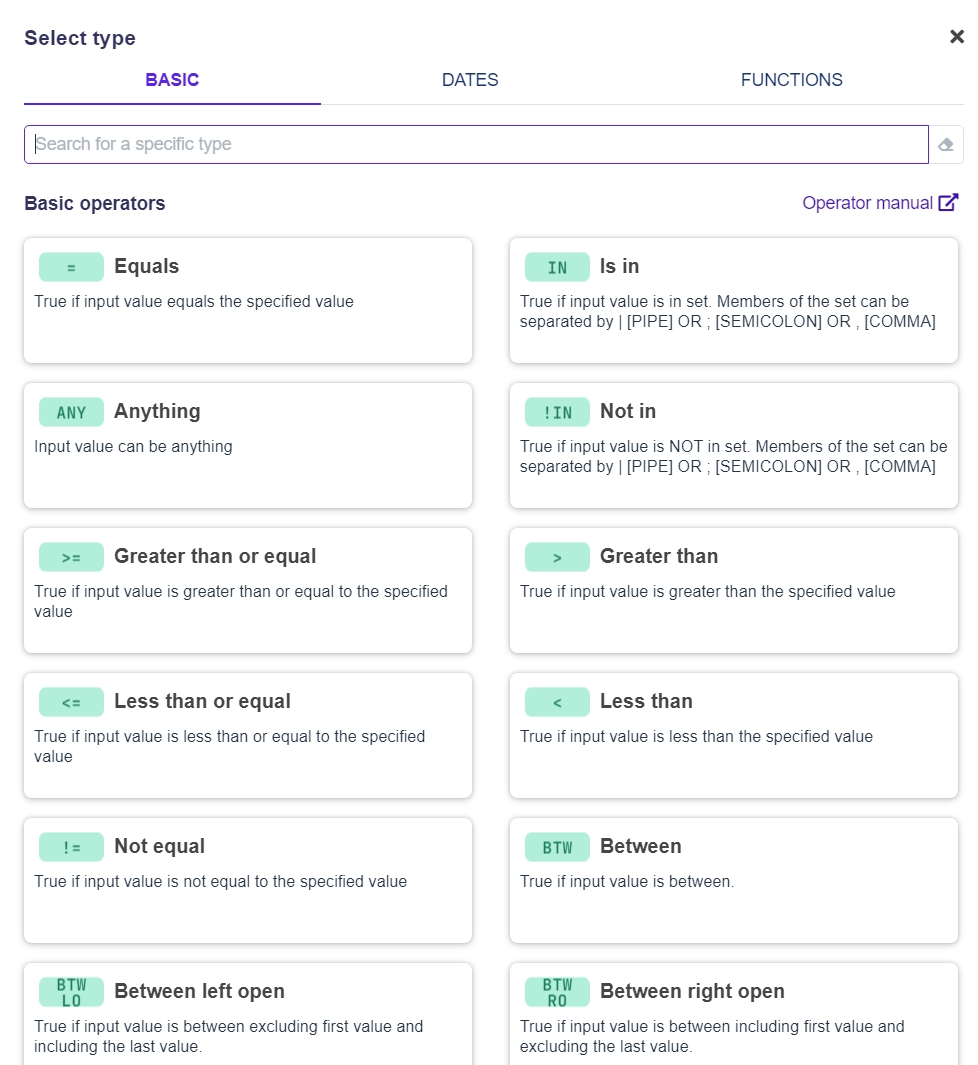Clear search with the eraser icon
Screen dimensions: 978x1065
(946, 145)
